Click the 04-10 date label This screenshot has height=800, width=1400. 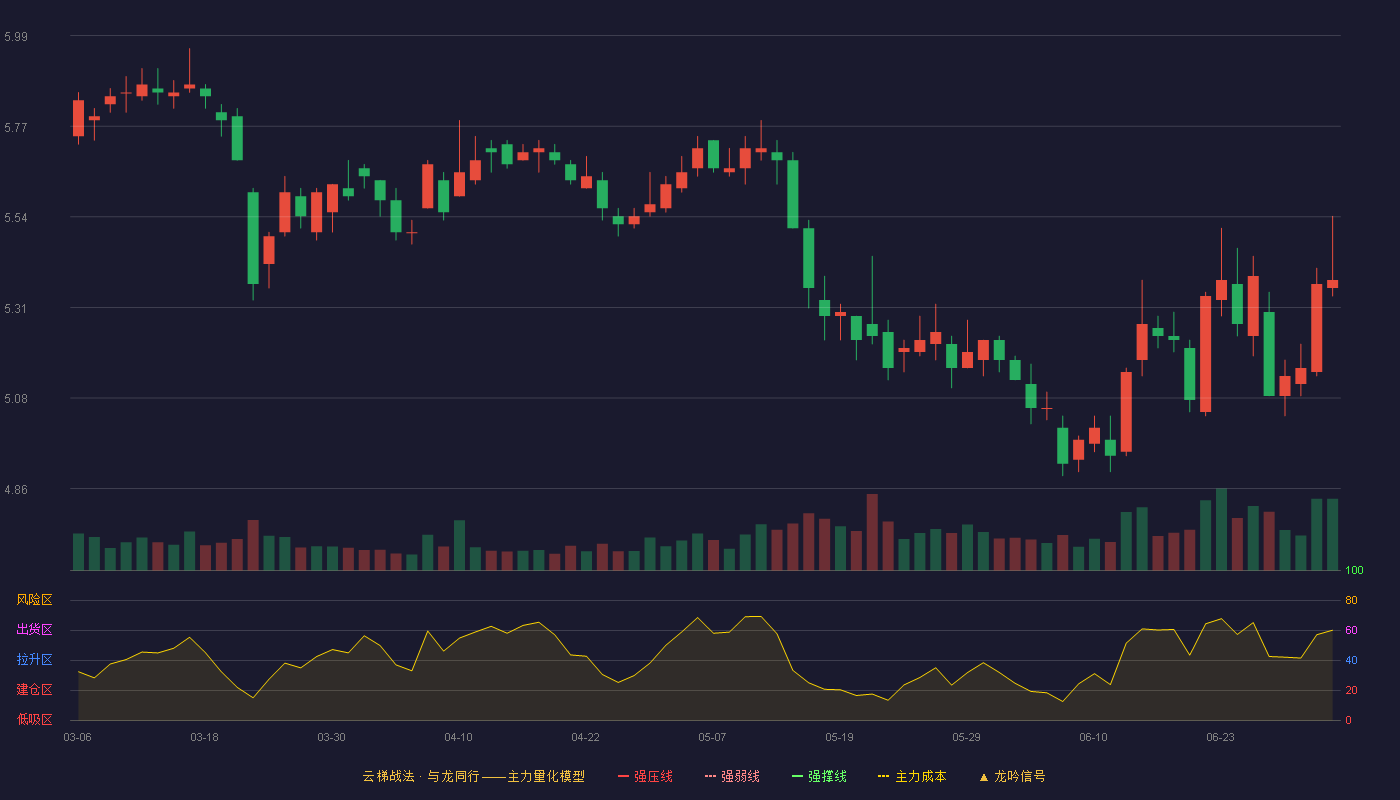[458, 737]
